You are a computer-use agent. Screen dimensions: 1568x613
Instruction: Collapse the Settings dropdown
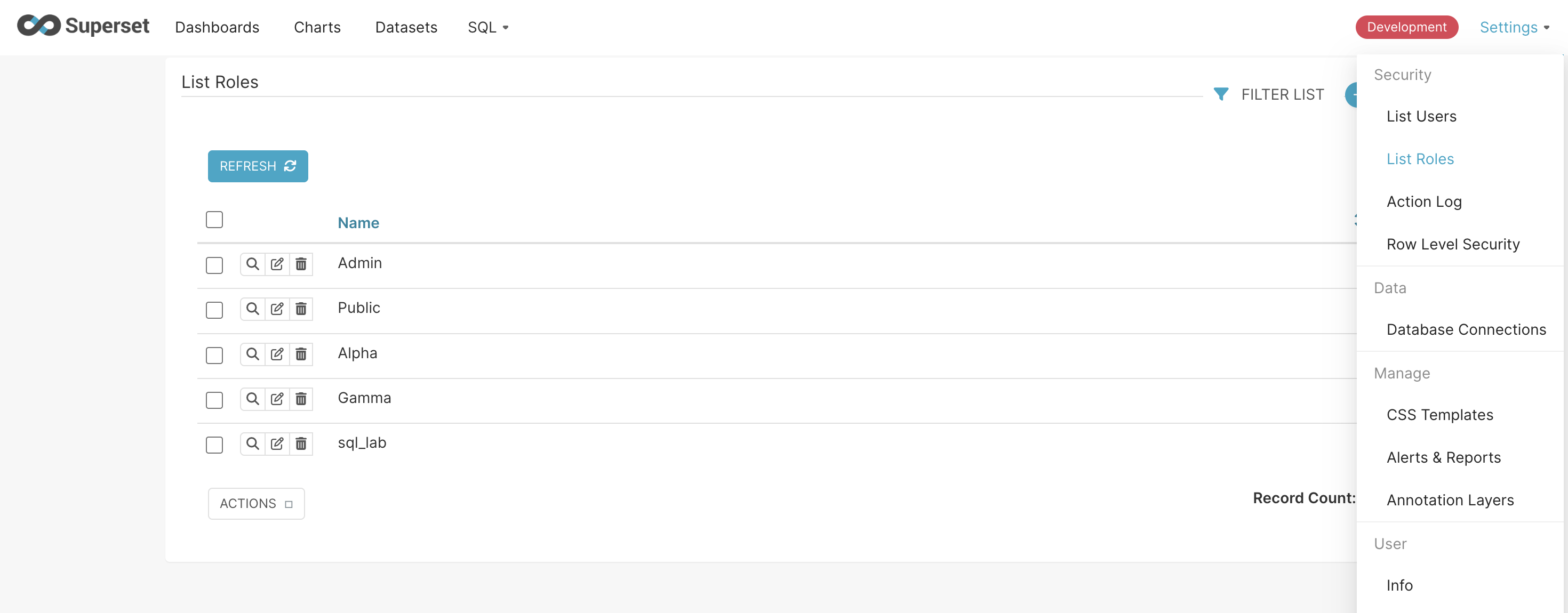(x=1514, y=27)
